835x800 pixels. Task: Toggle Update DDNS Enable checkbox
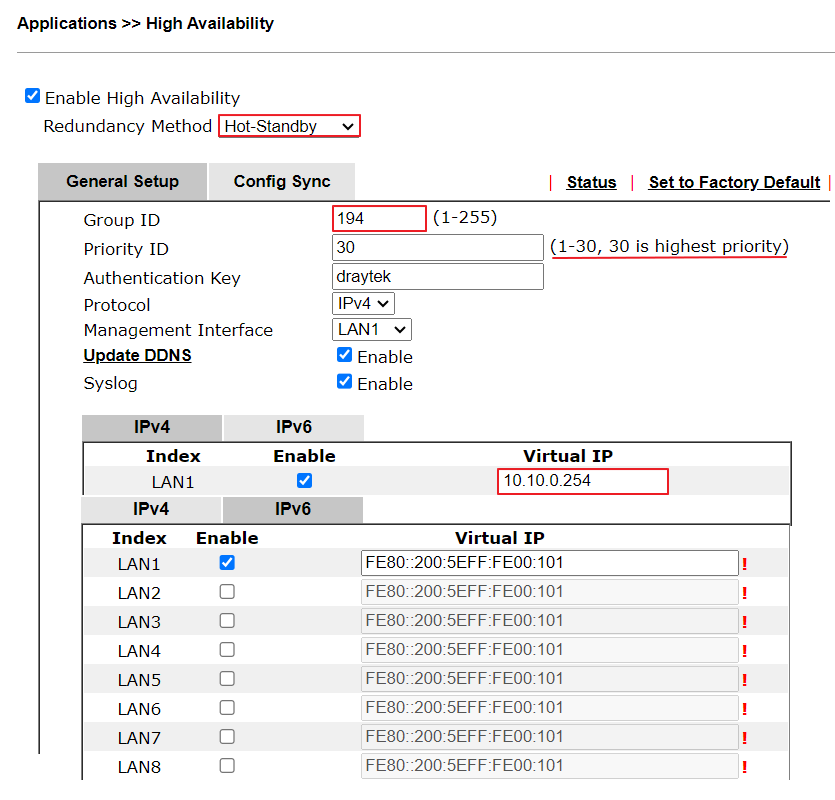pos(345,355)
